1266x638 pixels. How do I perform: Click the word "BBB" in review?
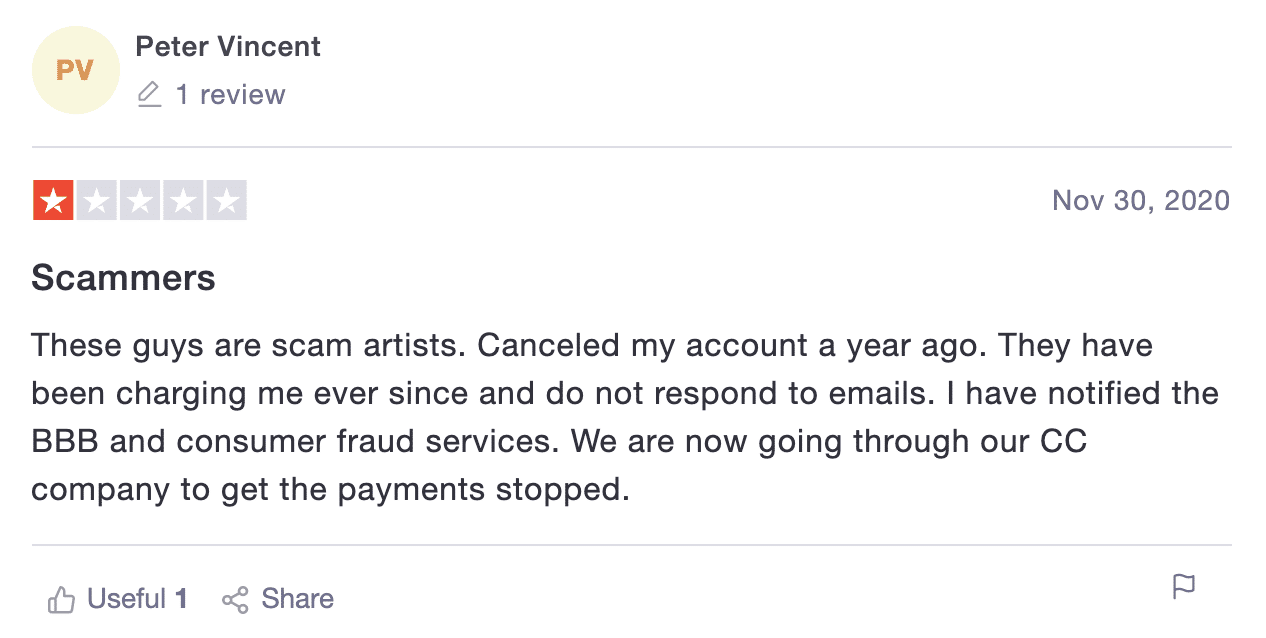tap(66, 442)
